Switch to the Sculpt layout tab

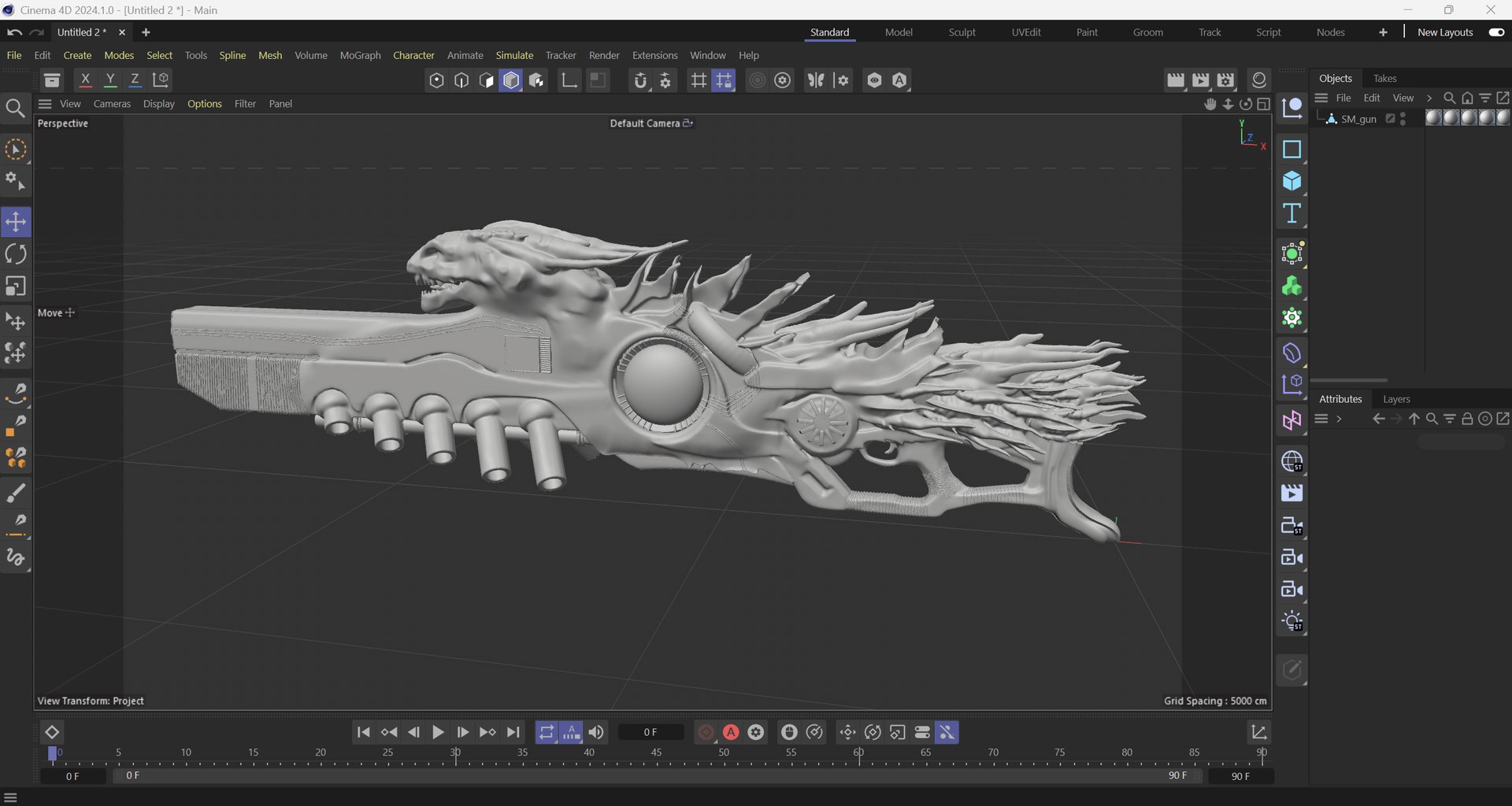962,32
